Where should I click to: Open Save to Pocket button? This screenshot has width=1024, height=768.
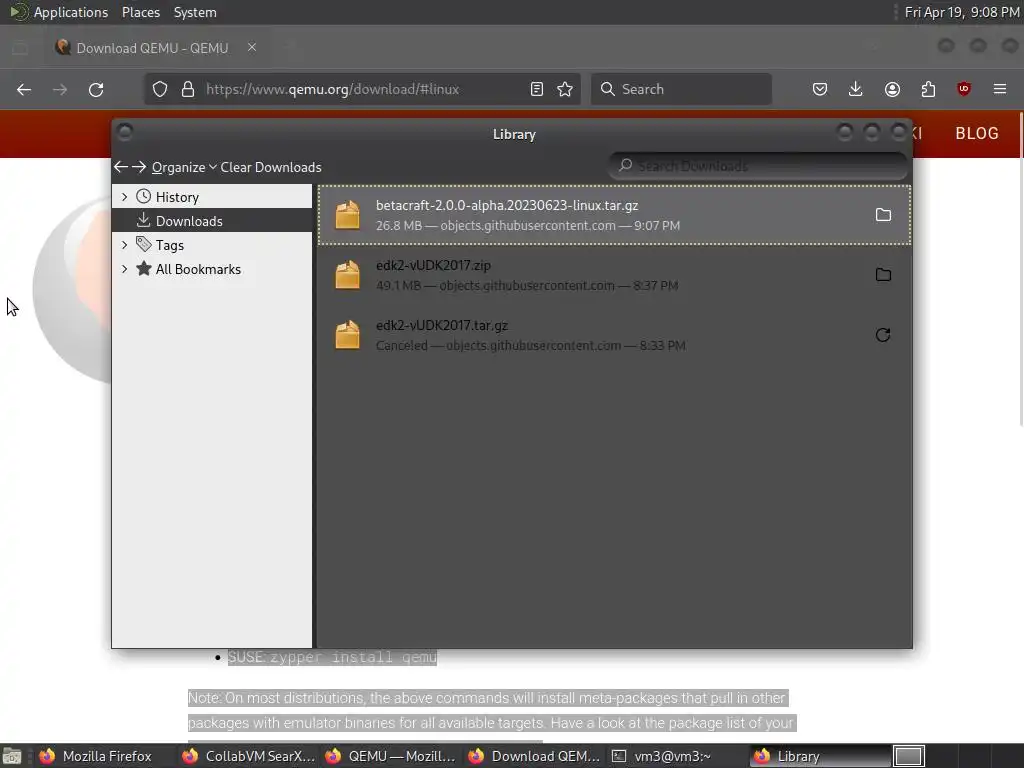point(820,89)
